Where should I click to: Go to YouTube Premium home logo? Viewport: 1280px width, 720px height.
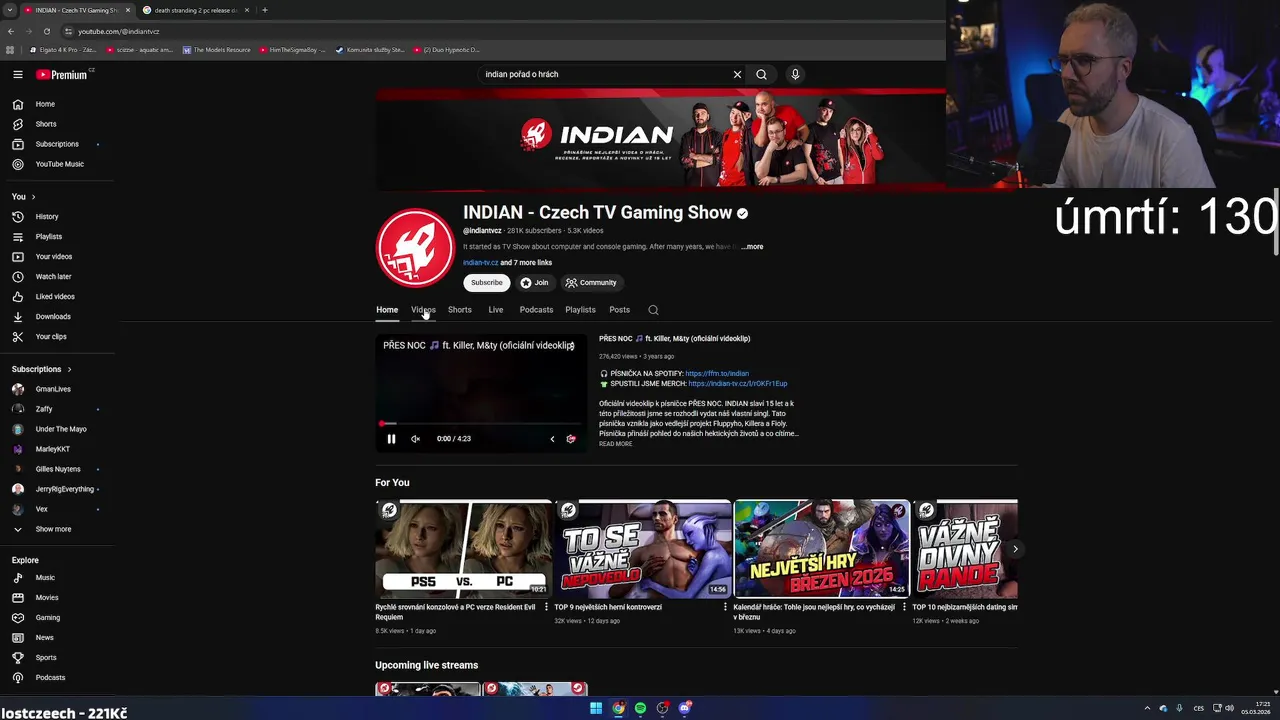(63, 75)
